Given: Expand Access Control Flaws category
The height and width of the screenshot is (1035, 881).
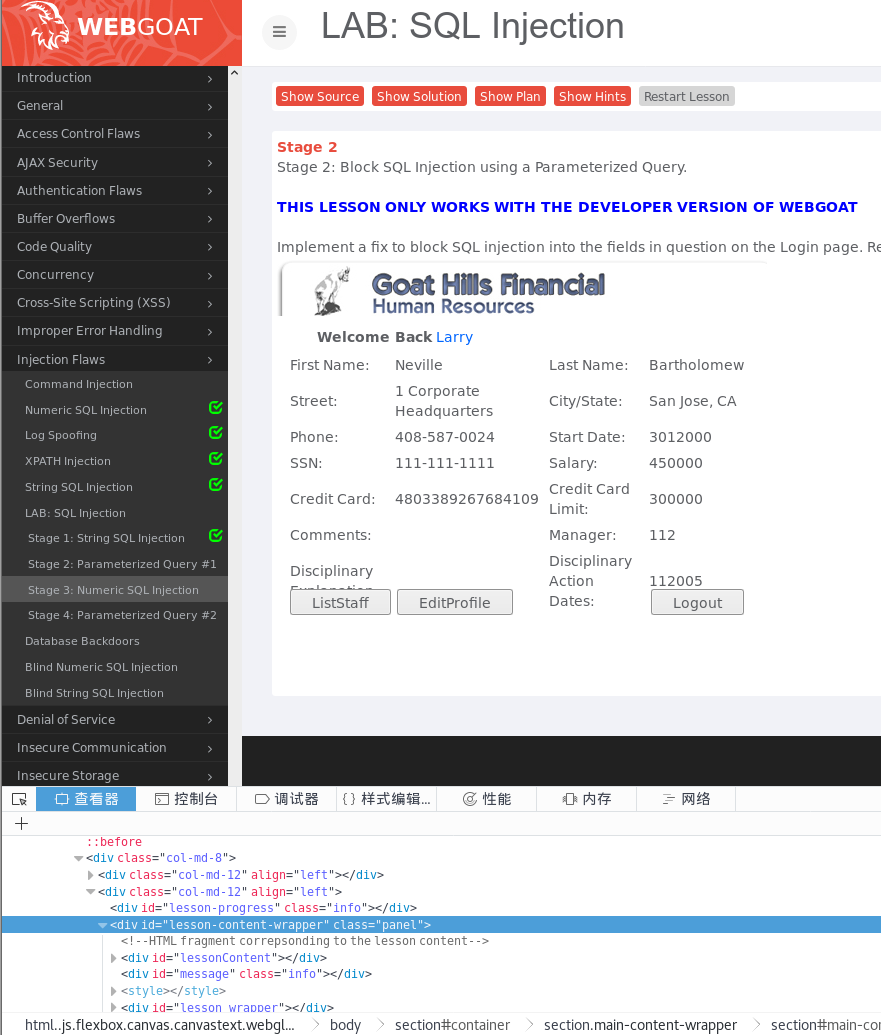Looking at the screenshot, I should tap(115, 133).
